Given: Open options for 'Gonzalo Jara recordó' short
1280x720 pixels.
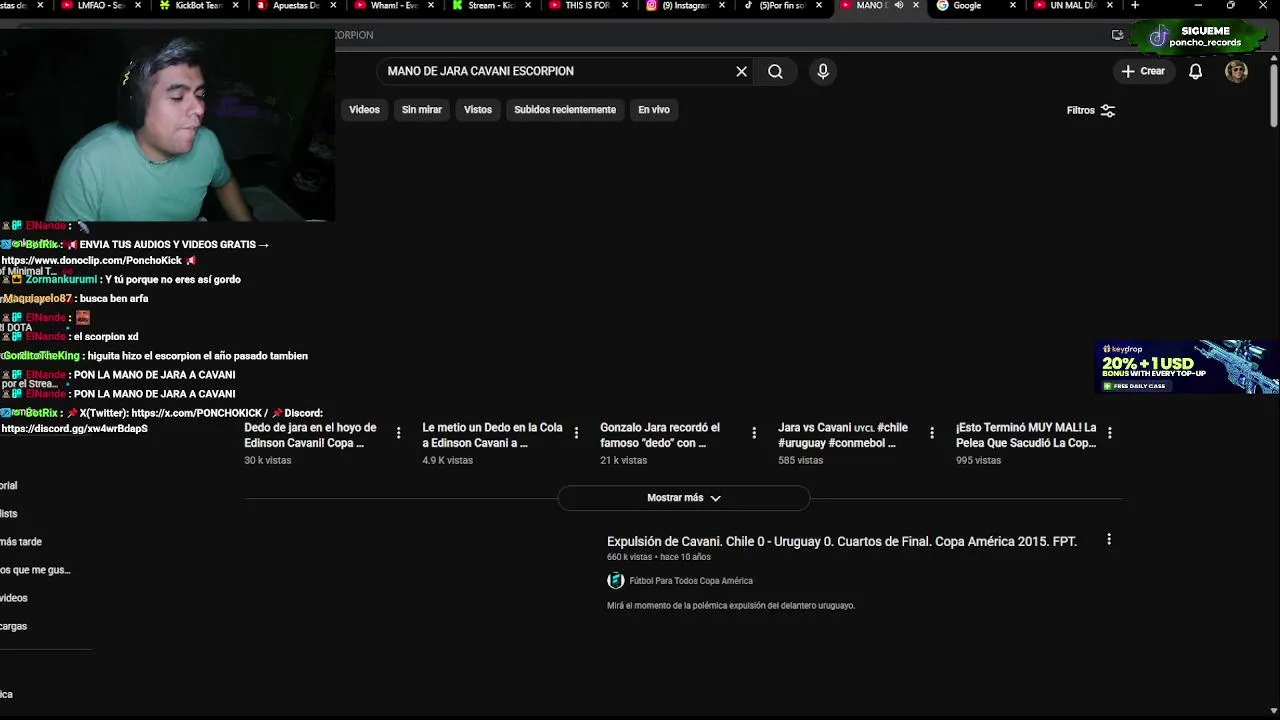Looking at the screenshot, I should [754, 433].
